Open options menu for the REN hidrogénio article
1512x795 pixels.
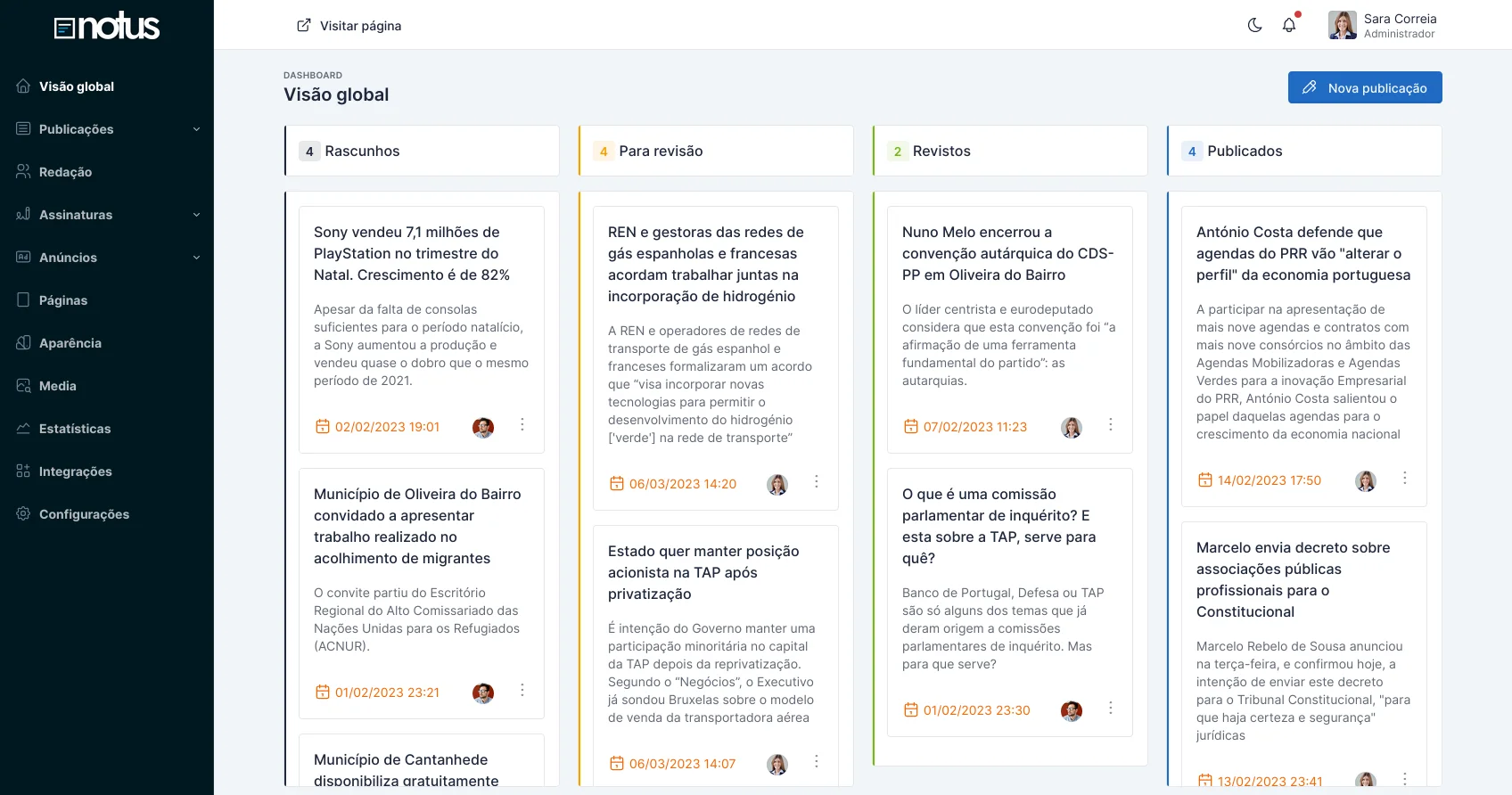(x=817, y=482)
